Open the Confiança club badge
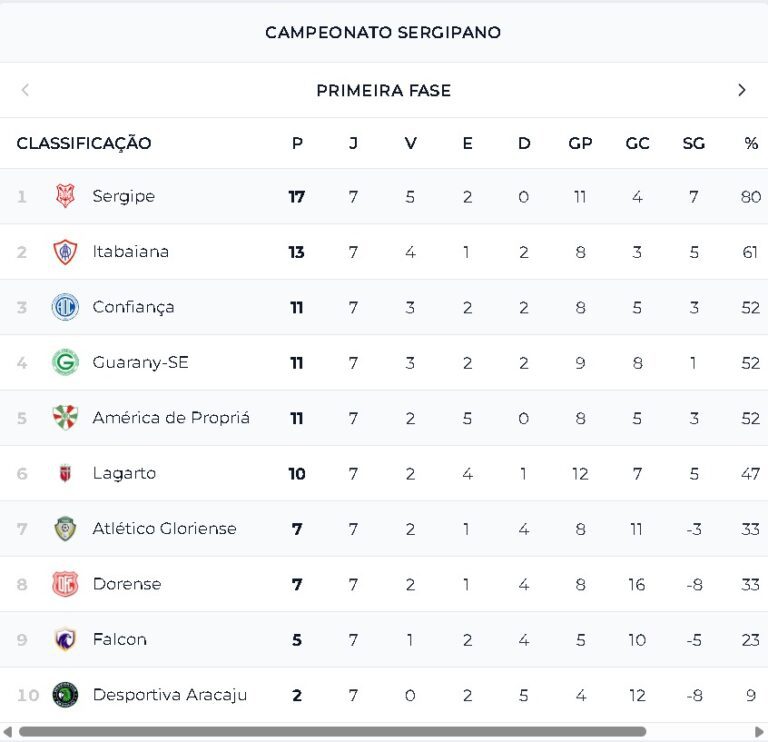This screenshot has width=768, height=742. click(65, 307)
